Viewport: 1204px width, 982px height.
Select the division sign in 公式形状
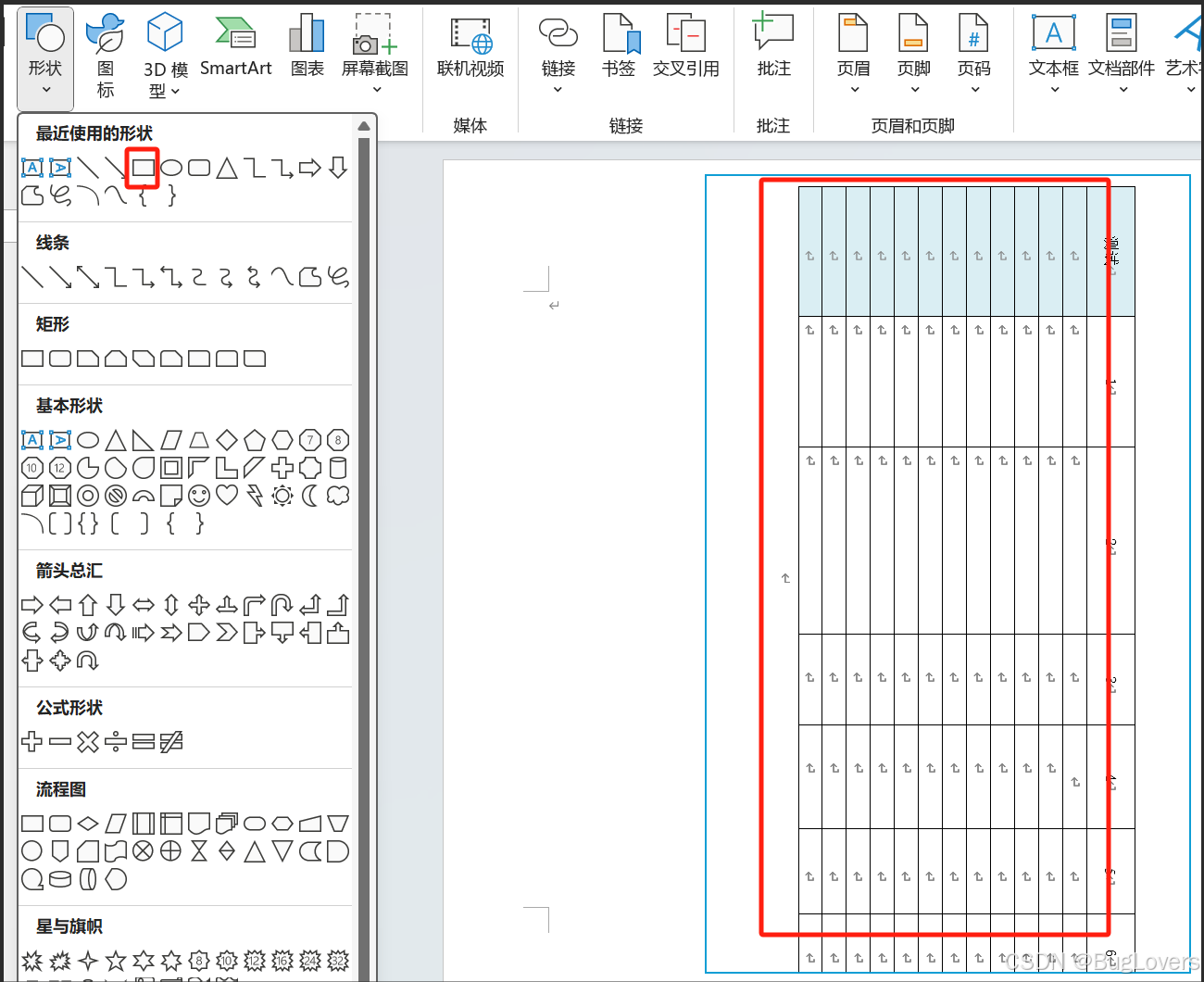coord(116,742)
